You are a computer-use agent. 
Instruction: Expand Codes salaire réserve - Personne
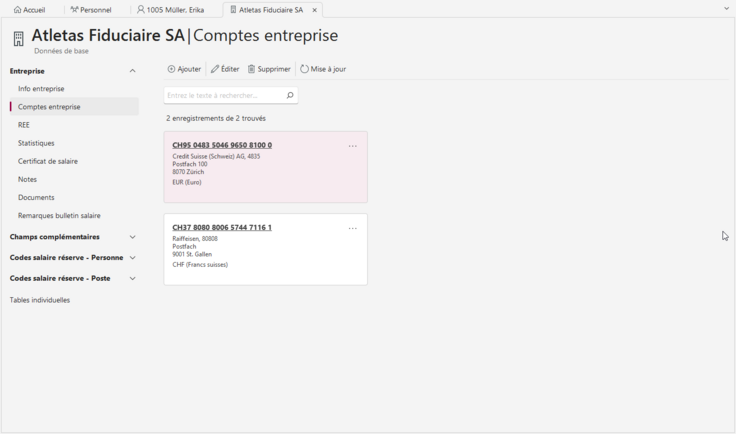coord(133,258)
